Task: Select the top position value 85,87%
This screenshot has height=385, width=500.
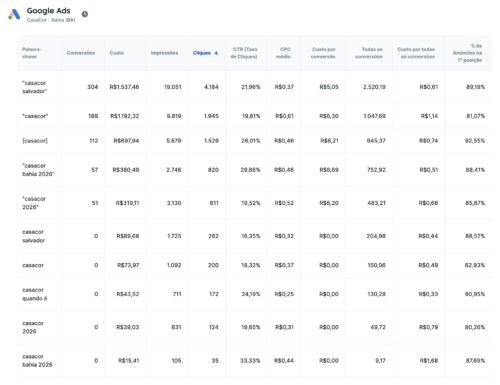Action: [x=475, y=203]
